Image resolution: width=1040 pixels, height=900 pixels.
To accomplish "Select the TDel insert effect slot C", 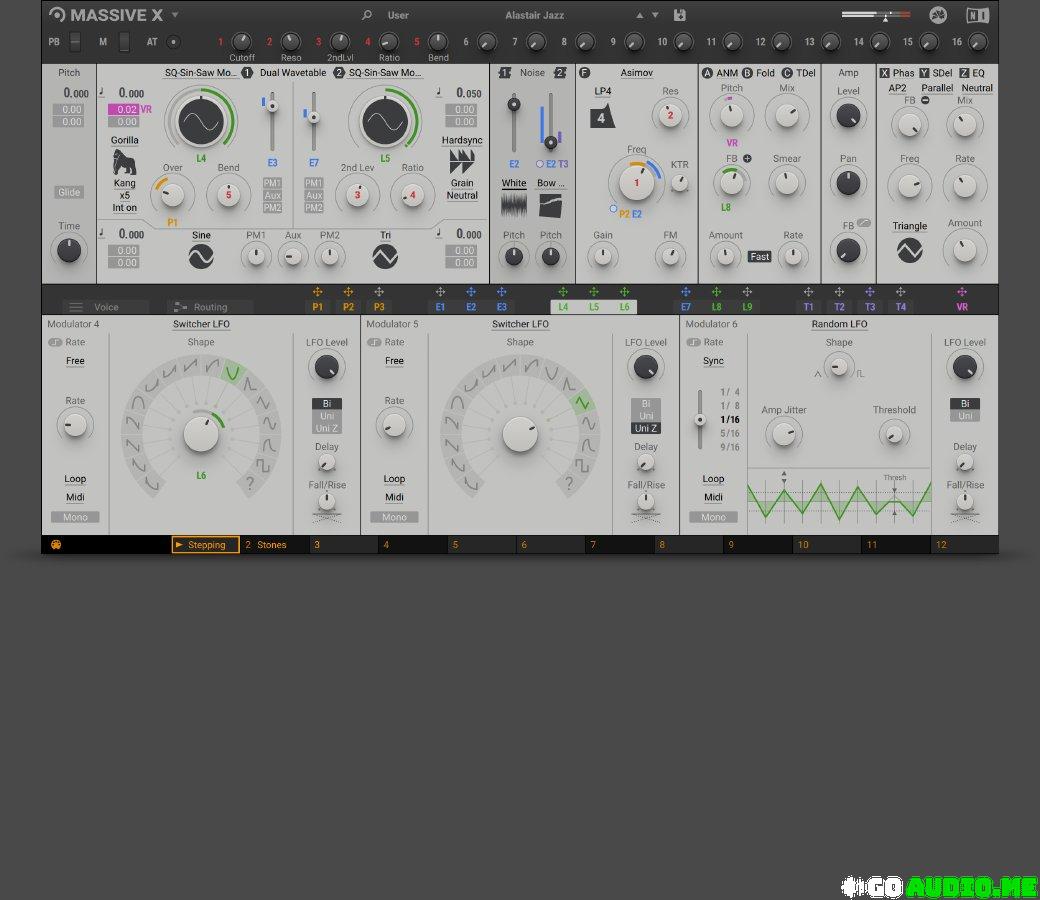I will [799, 73].
